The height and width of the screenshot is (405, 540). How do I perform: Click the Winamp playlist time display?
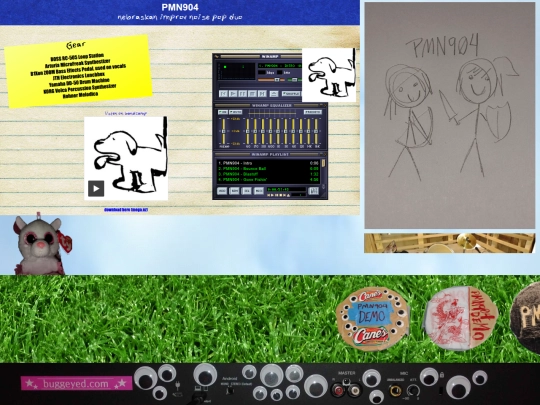coord(287,189)
